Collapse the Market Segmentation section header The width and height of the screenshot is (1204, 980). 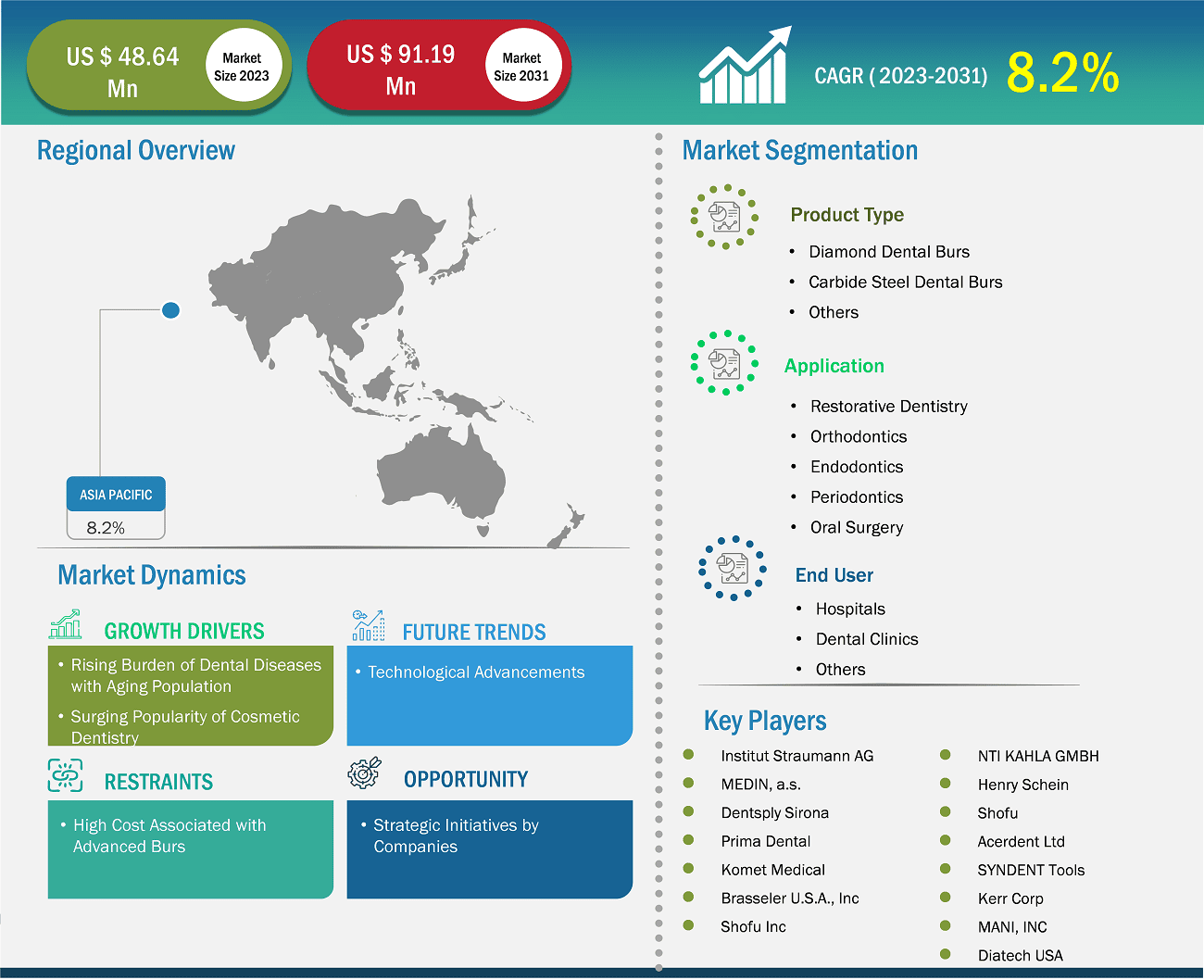(799, 150)
